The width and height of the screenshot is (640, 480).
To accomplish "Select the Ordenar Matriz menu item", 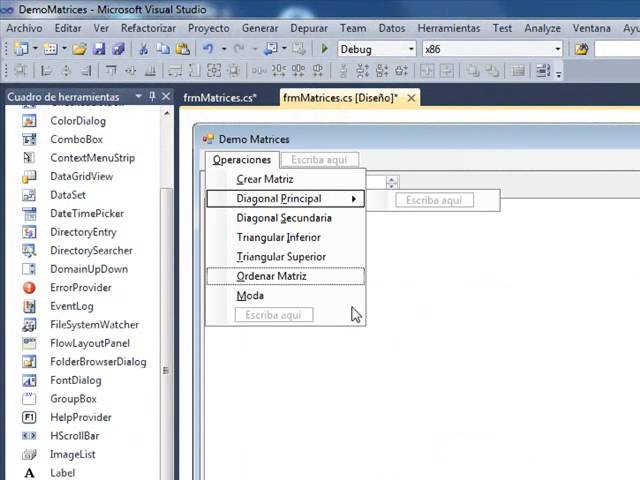I will point(271,276).
